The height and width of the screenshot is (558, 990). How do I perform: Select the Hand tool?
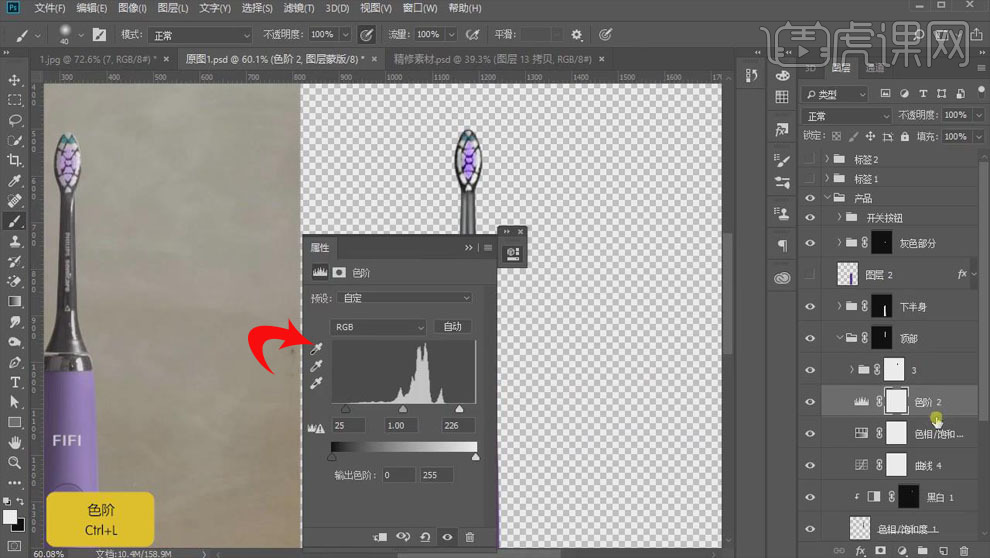pos(15,442)
